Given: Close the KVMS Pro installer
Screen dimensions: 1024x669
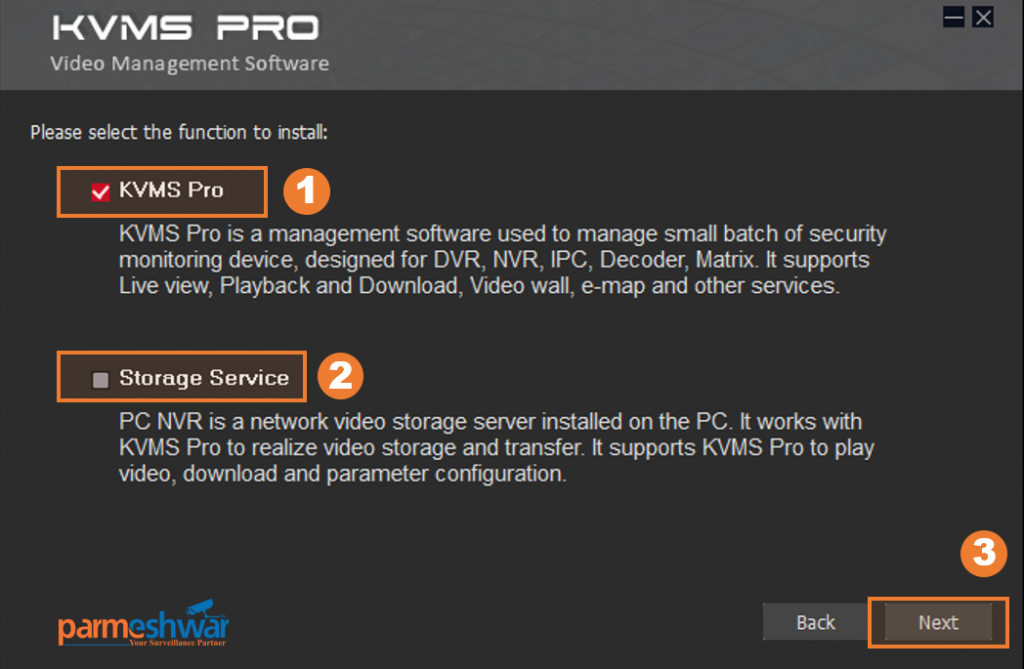Looking at the screenshot, I should pos(983,17).
